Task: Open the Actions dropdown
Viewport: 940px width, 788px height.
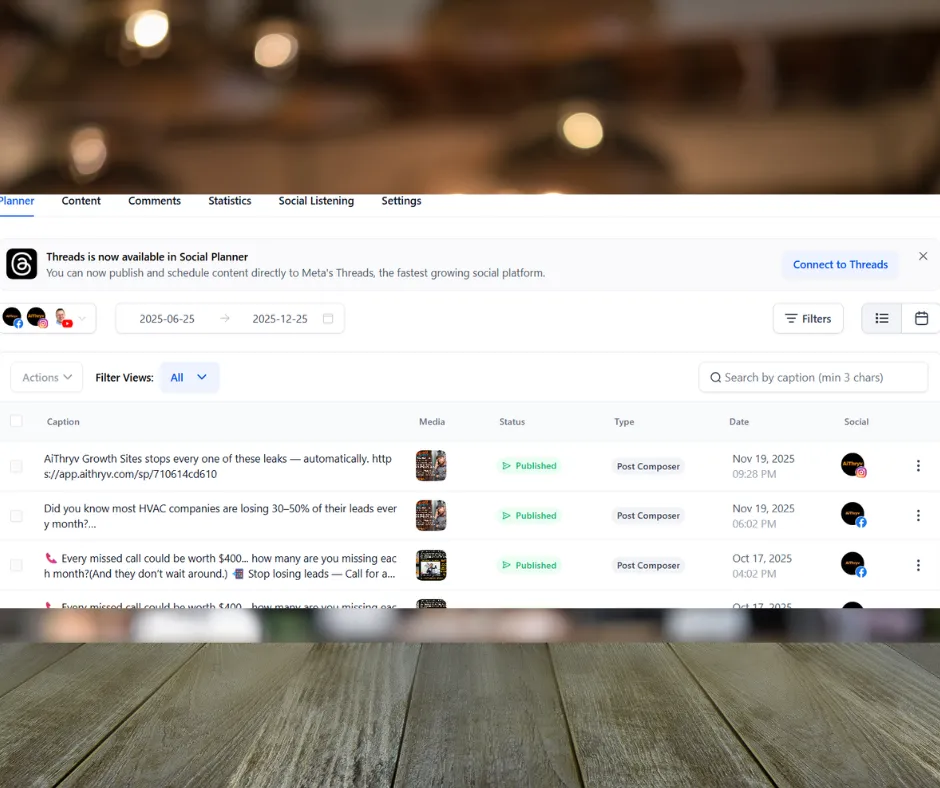Action: click(47, 377)
